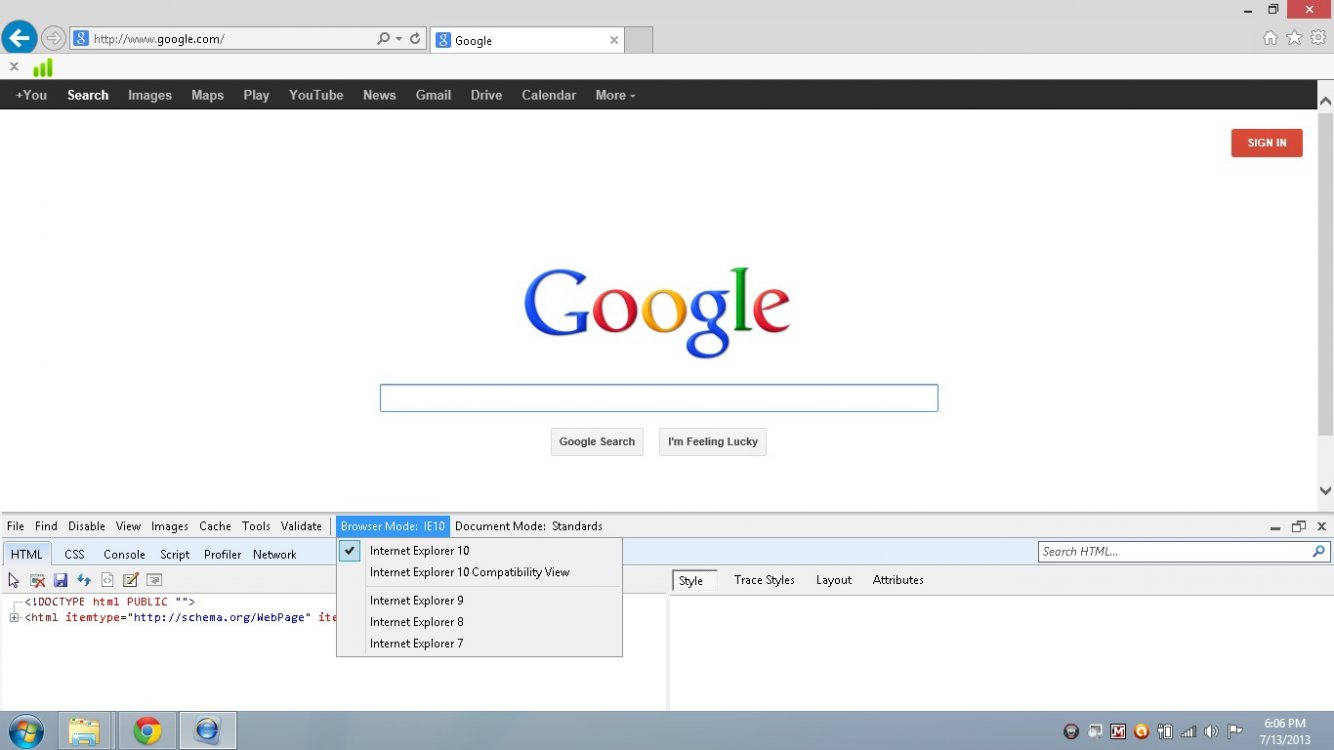Click the green bars toolbar icon
The image size is (1334, 750).
pyautogui.click(x=43, y=67)
